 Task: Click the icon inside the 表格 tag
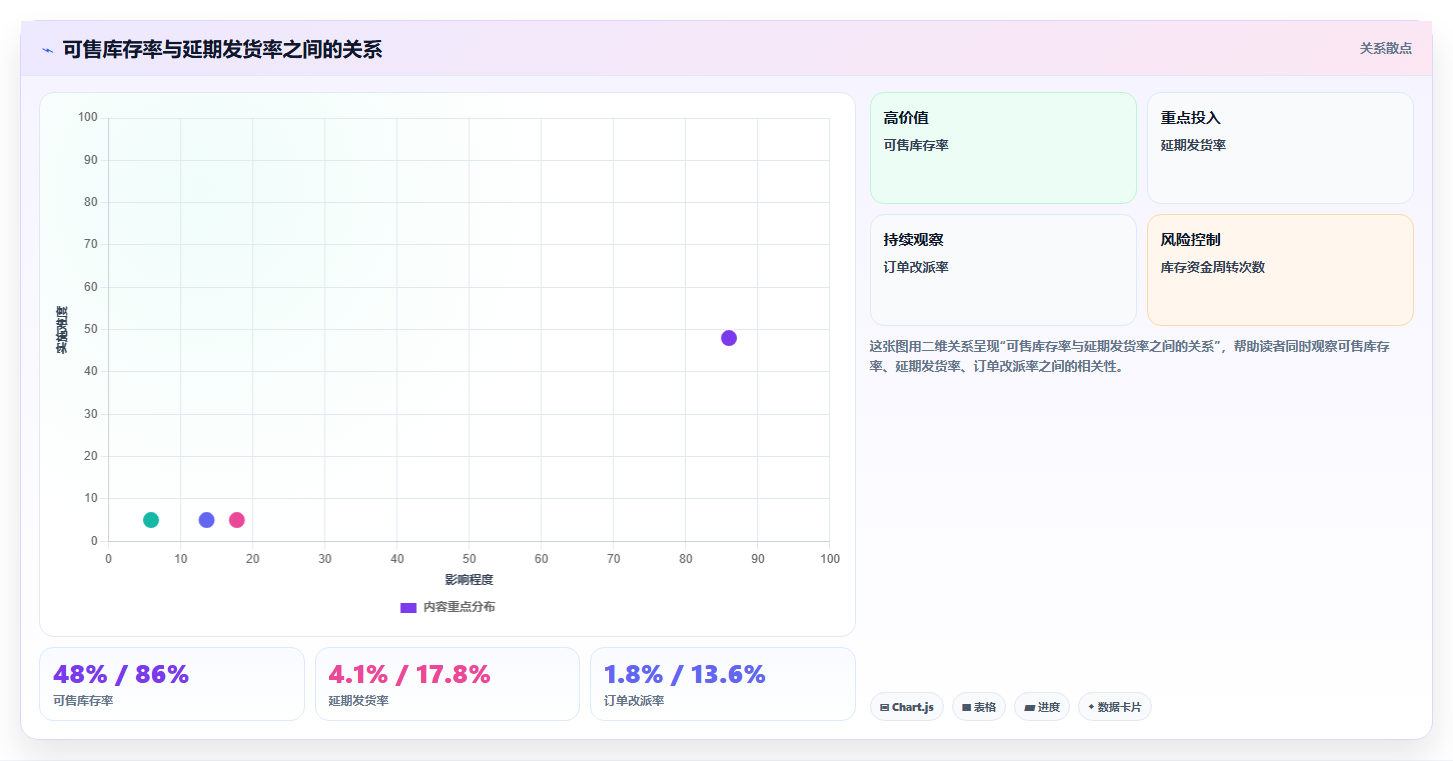[966, 707]
